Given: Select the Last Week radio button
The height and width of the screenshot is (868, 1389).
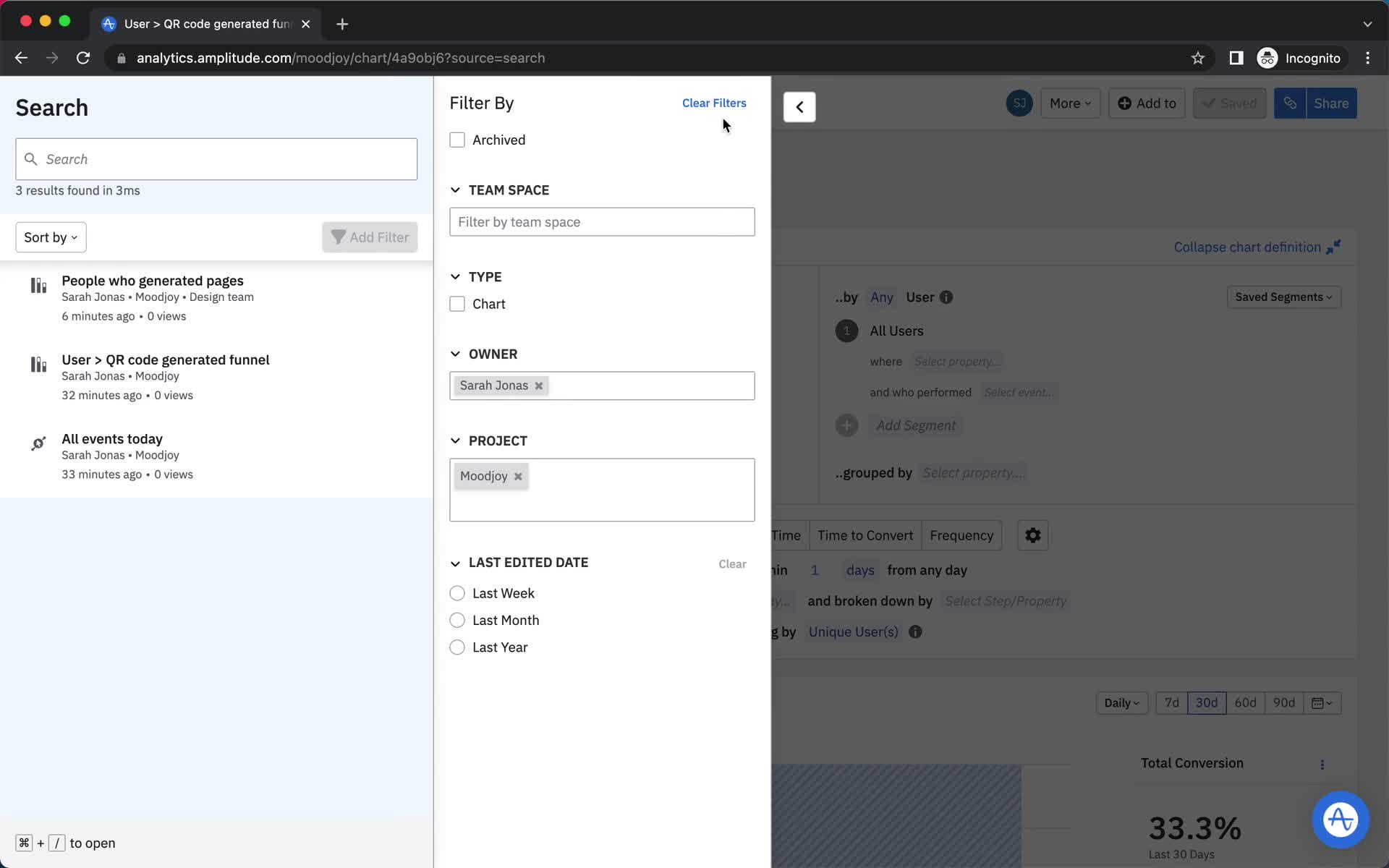Looking at the screenshot, I should pyautogui.click(x=457, y=593).
